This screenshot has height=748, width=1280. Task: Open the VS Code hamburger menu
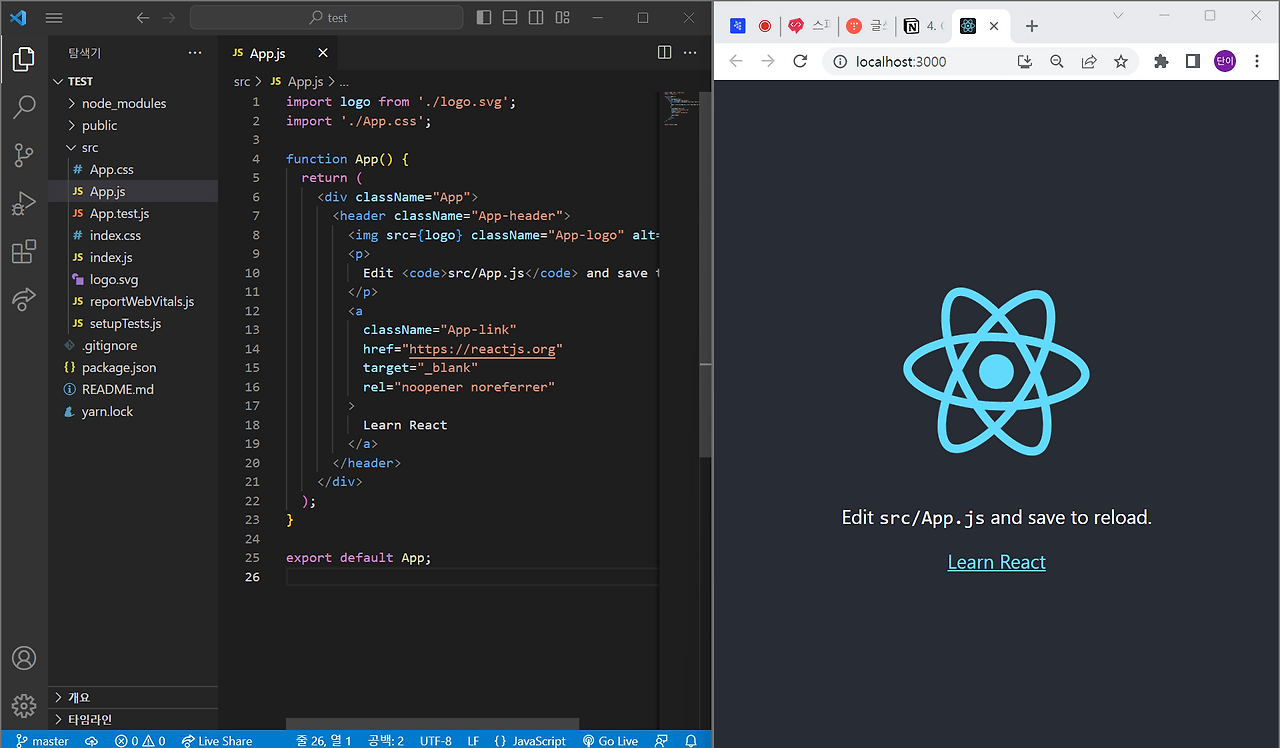53,17
